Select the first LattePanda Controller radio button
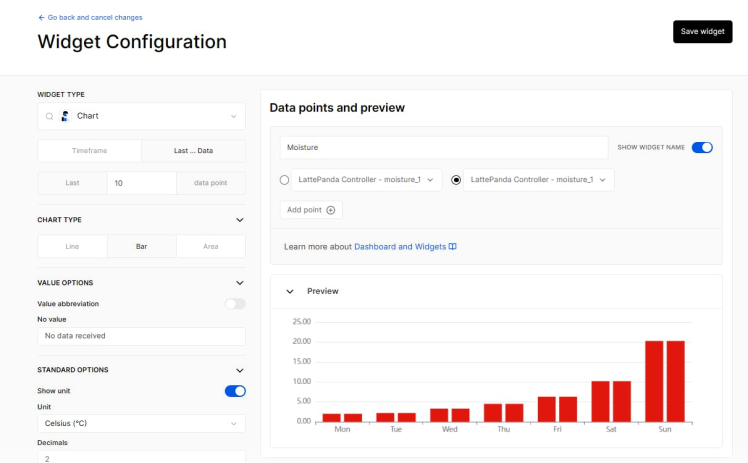 click(285, 180)
